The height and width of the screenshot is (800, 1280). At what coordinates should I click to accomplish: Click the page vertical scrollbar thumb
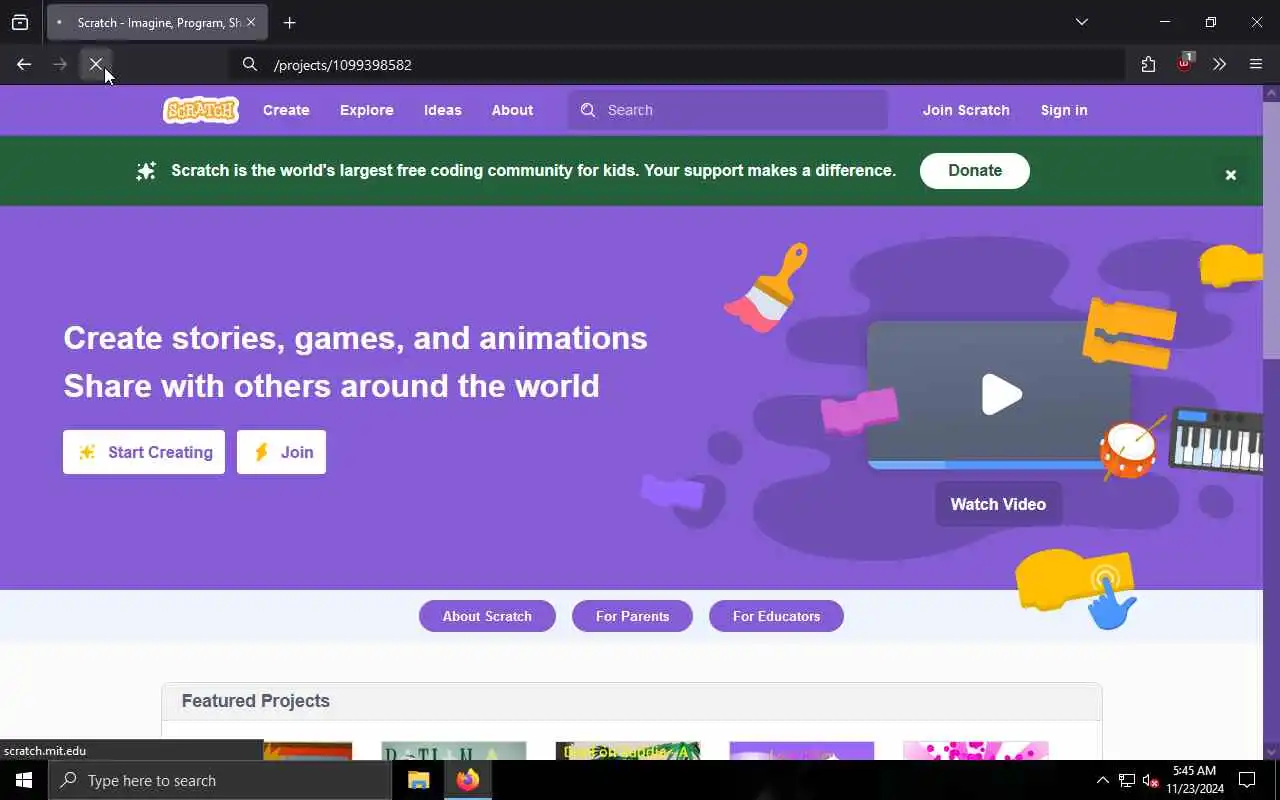click(1271, 229)
